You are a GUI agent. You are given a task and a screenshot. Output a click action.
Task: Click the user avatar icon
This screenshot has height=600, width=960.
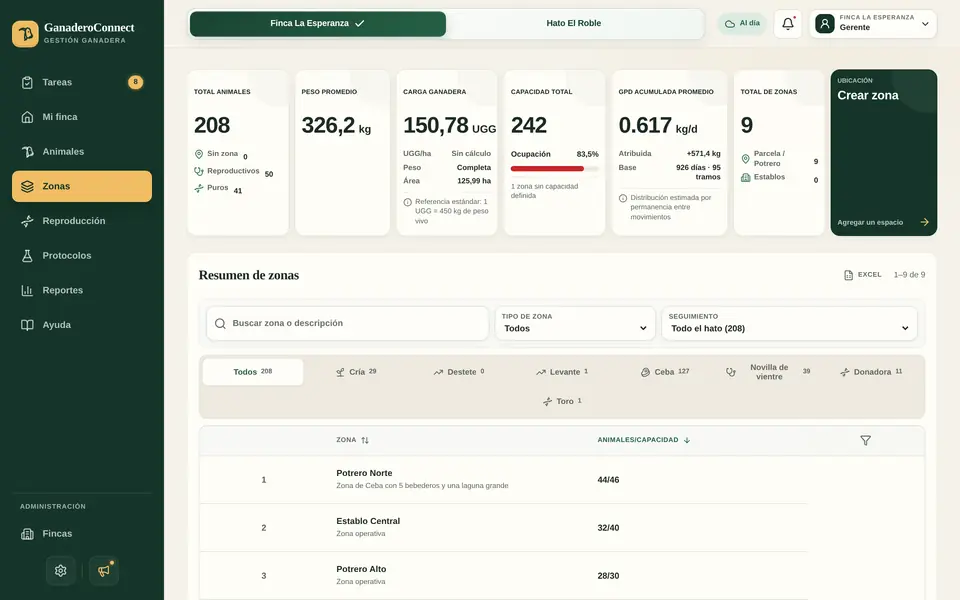pos(825,24)
